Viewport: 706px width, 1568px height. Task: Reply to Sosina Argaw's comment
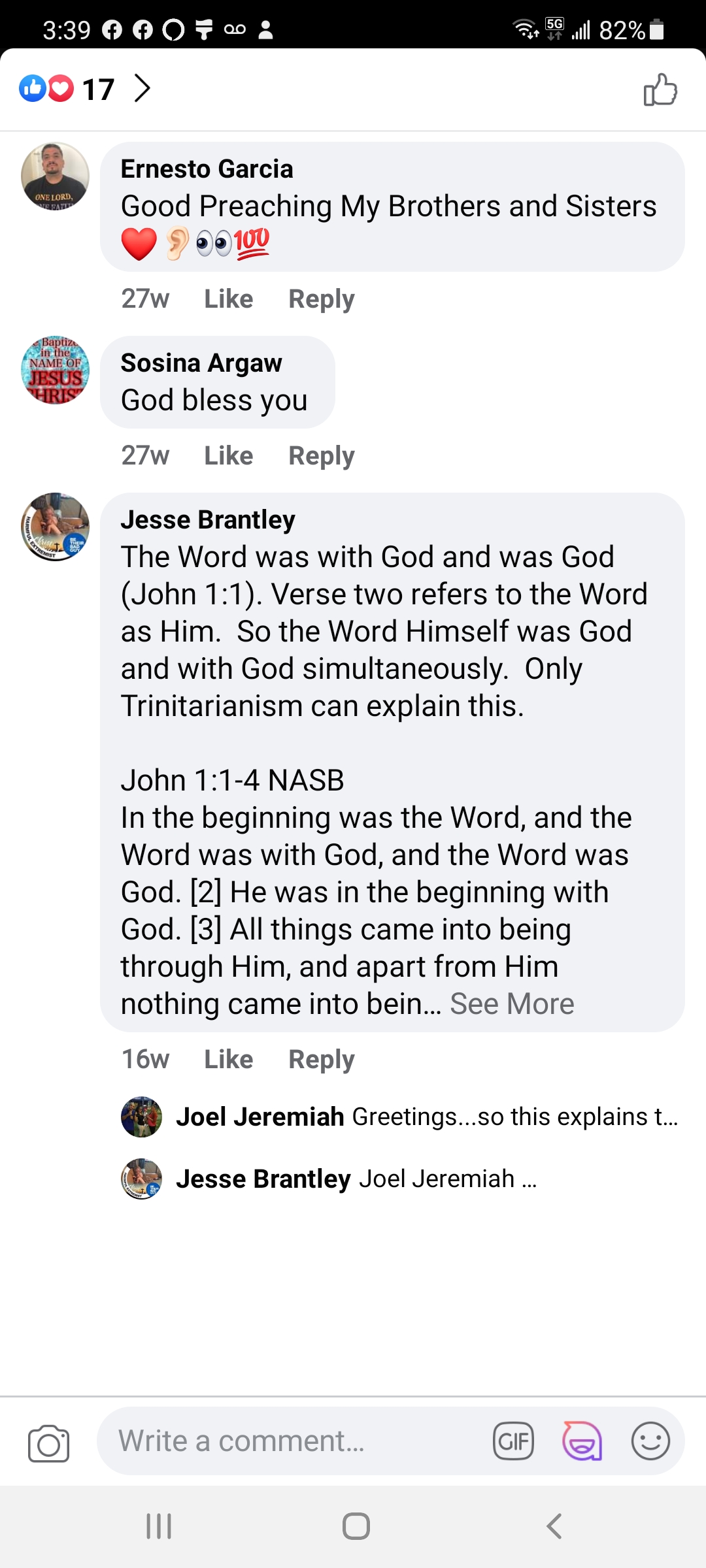coord(321,456)
